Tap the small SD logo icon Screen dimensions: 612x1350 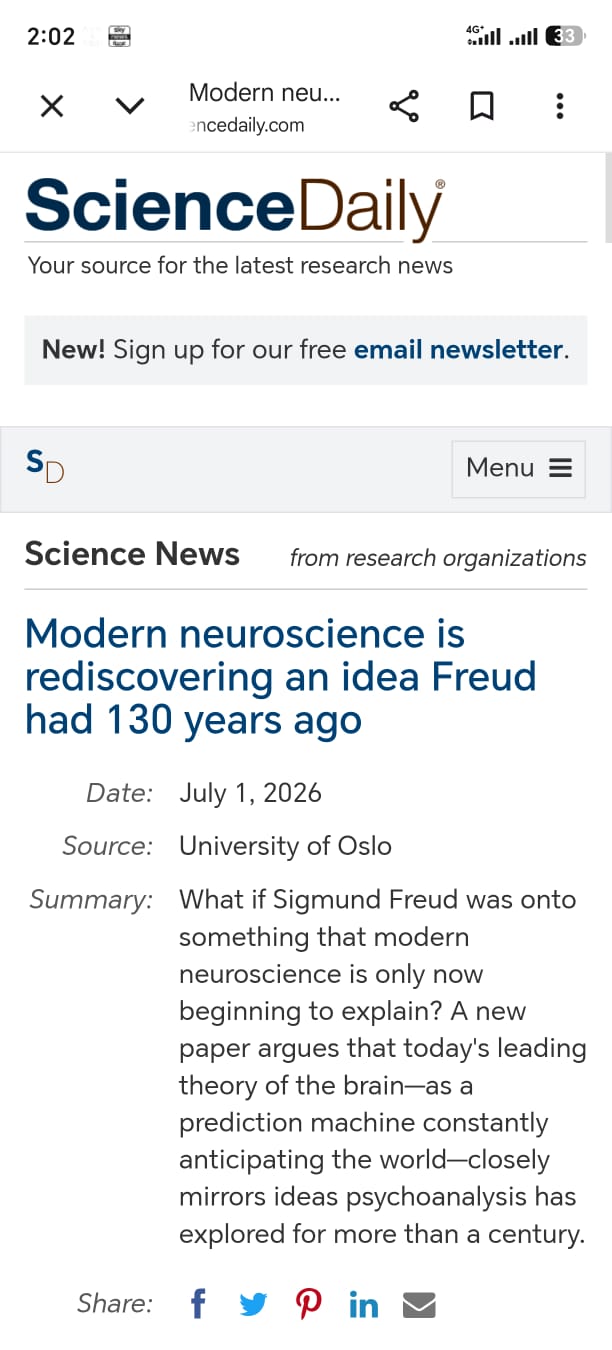pos(45,466)
